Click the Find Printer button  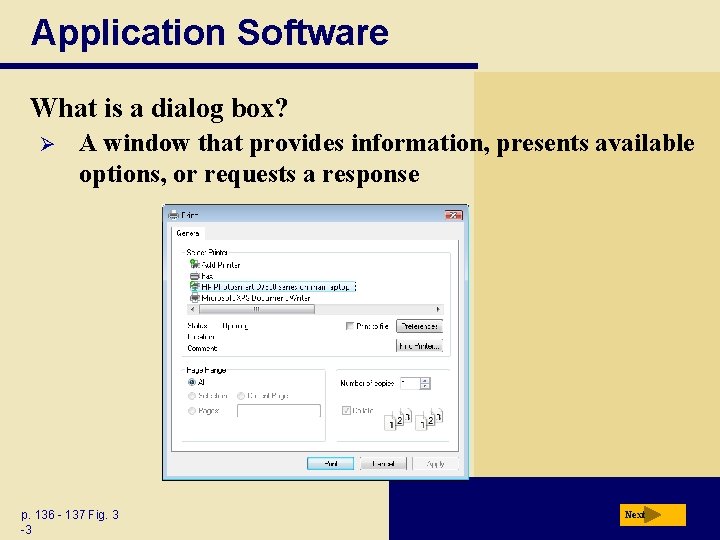click(x=419, y=346)
